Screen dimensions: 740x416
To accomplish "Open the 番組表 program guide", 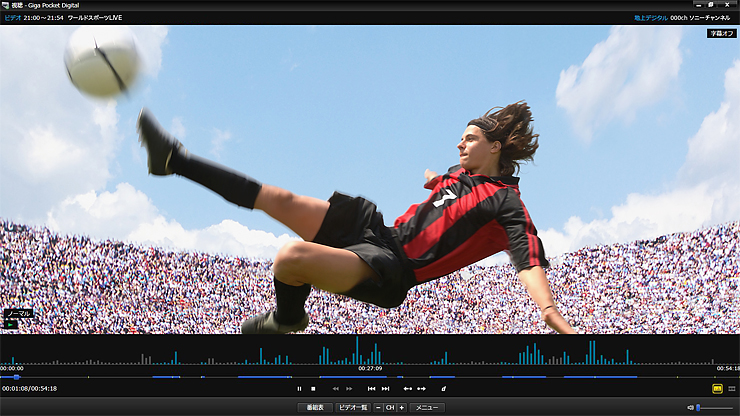I will coord(315,408).
